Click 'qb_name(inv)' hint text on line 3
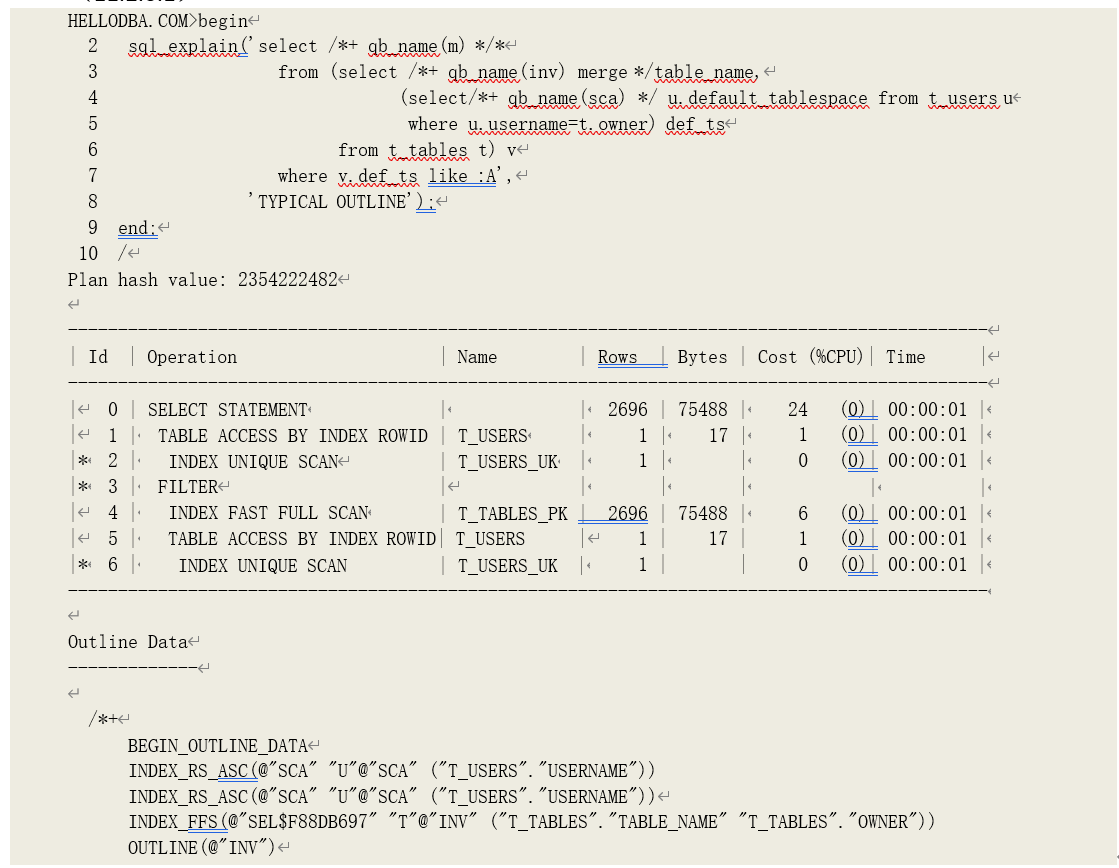Image resolution: width=1119 pixels, height=868 pixels. pos(506,72)
